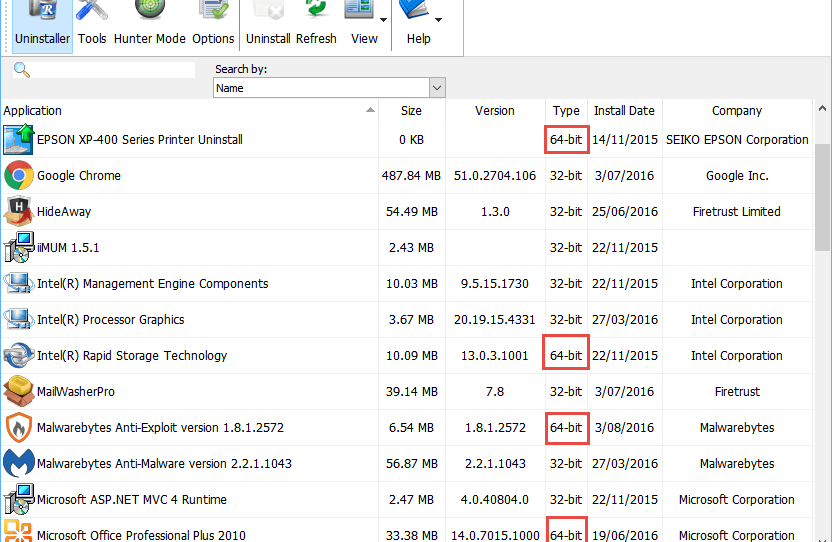Click SEIKO EPSON Corporation company cell
Screen dimensions: 832x542
[737, 140]
